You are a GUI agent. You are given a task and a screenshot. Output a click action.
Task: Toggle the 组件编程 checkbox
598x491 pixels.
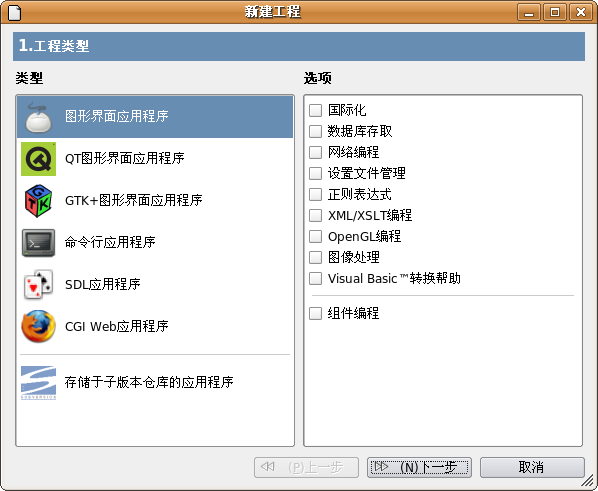pos(315,314)
